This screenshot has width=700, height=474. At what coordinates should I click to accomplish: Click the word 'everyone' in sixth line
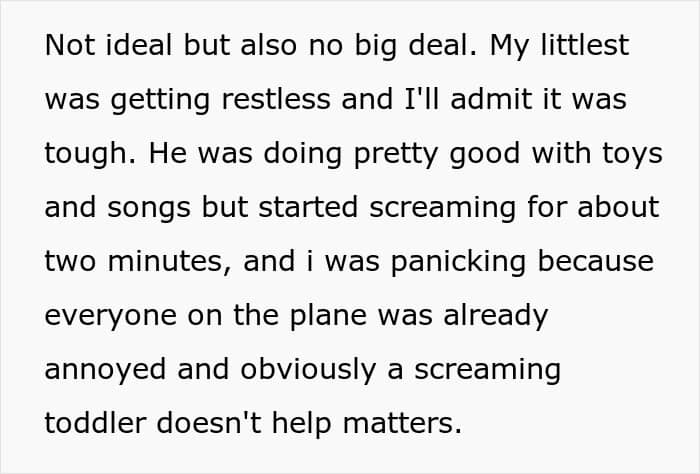[x=111, y=316]
